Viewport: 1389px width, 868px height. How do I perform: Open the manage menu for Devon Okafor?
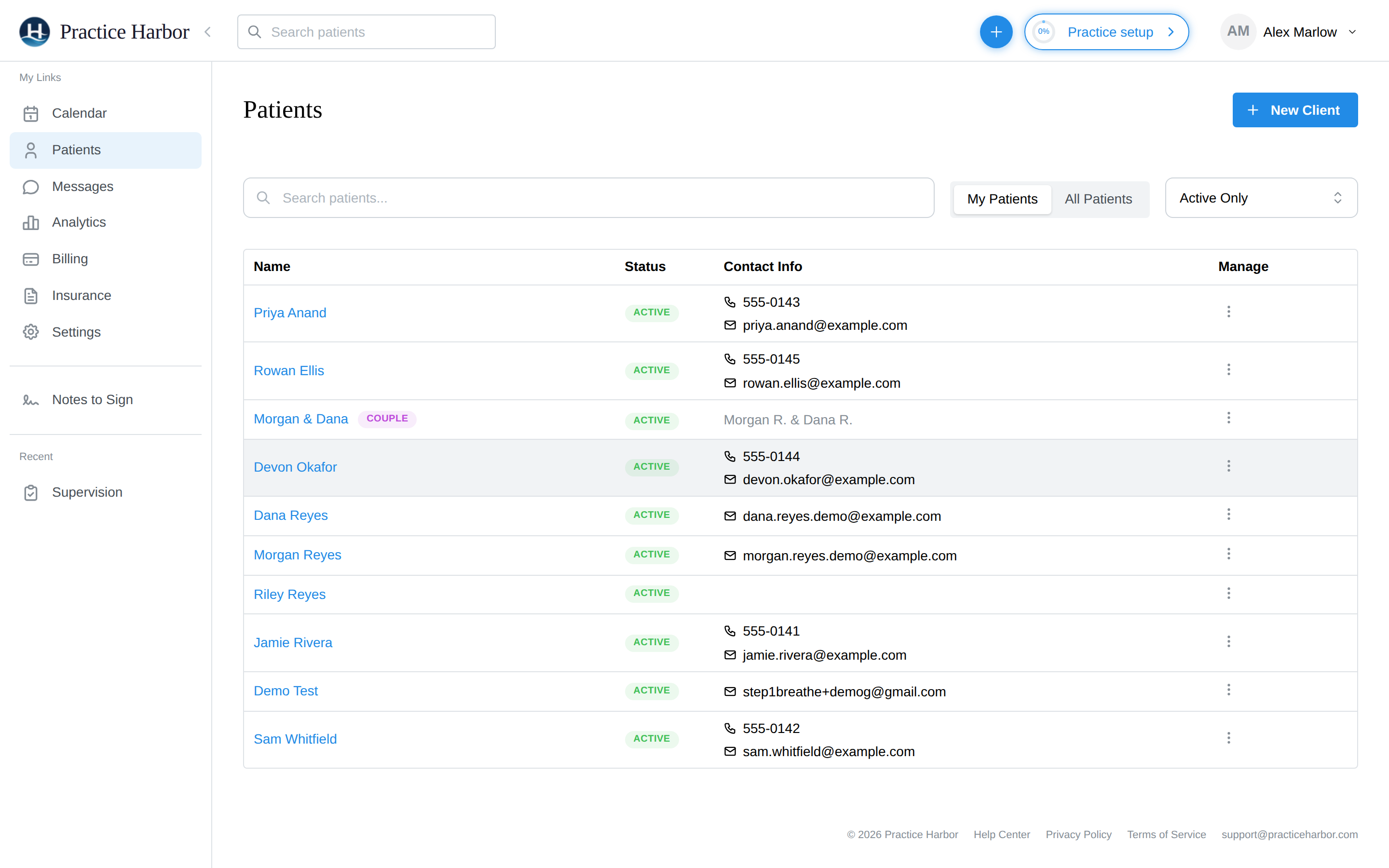(x=1228, y=466)
